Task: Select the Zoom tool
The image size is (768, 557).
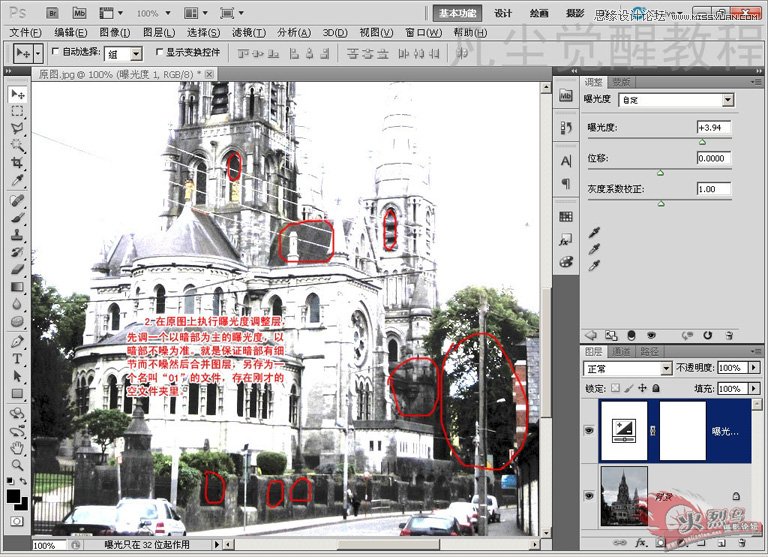Action: [x=18, y=464]
